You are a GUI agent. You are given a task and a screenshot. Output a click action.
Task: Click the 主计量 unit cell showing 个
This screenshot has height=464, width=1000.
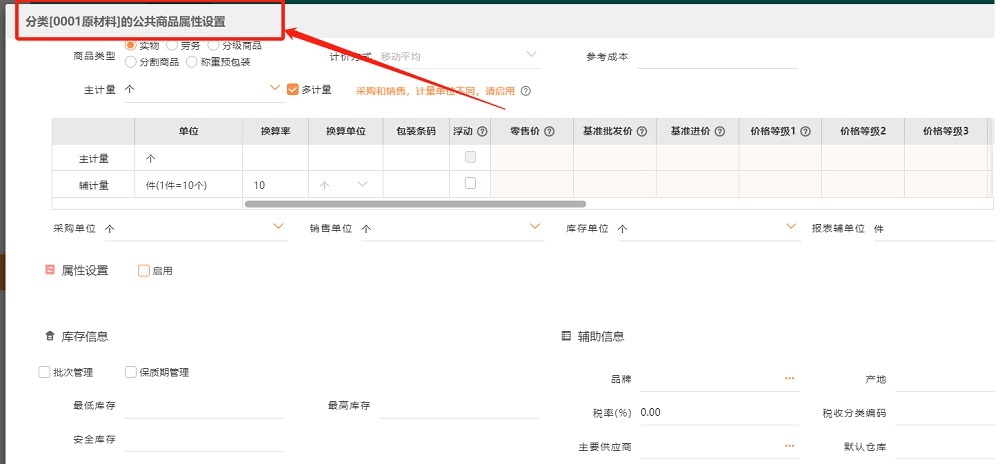(x=189, y=157)
